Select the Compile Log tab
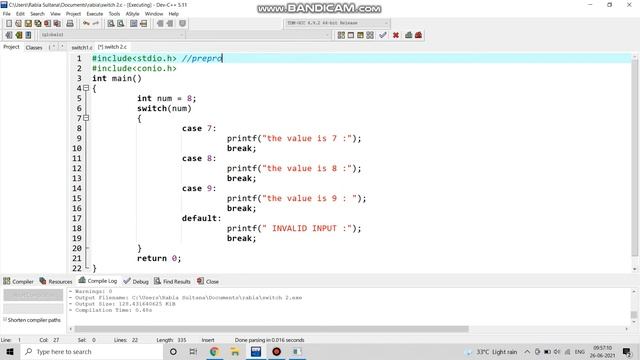 pos(98,281)
